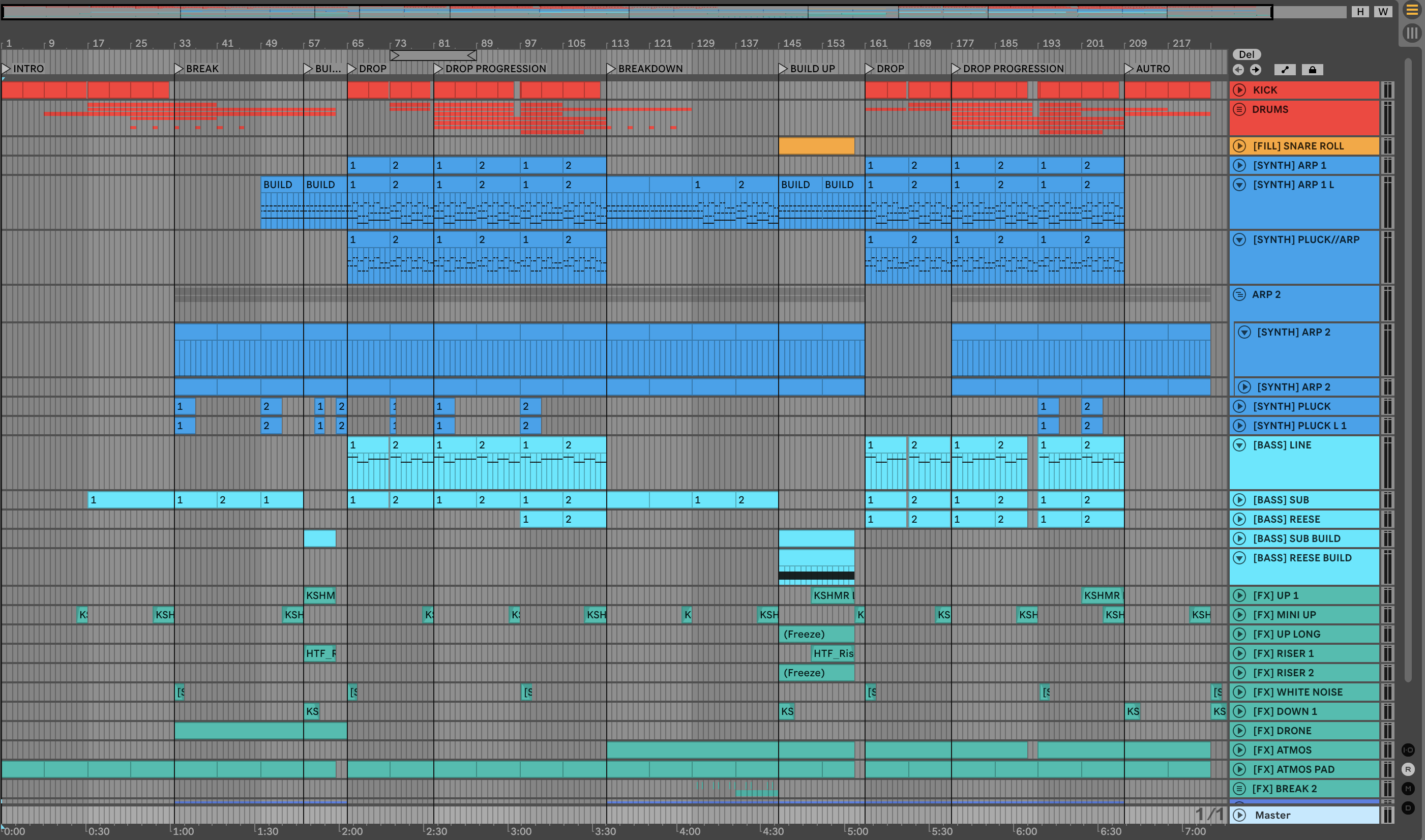The height and width of the screenshot is (840, 1425).
Task: Toggle the automation mode button
Action: 1285,70
